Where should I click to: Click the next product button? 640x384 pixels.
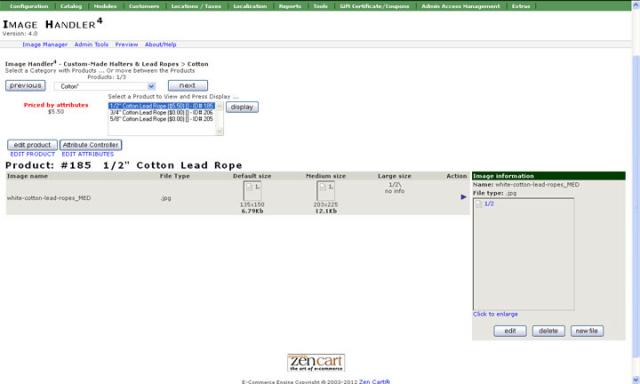(x=188, y=86)
